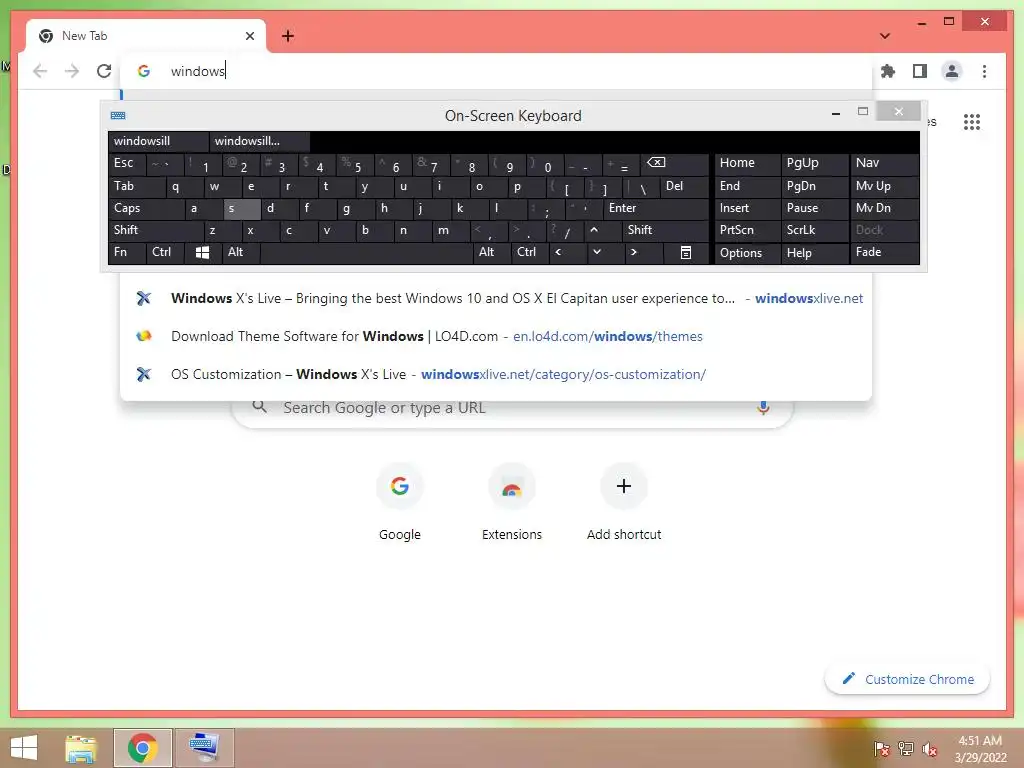Toggle the left Ctrl key
This screenshot has height=768, width=1024.
(165, 253)
